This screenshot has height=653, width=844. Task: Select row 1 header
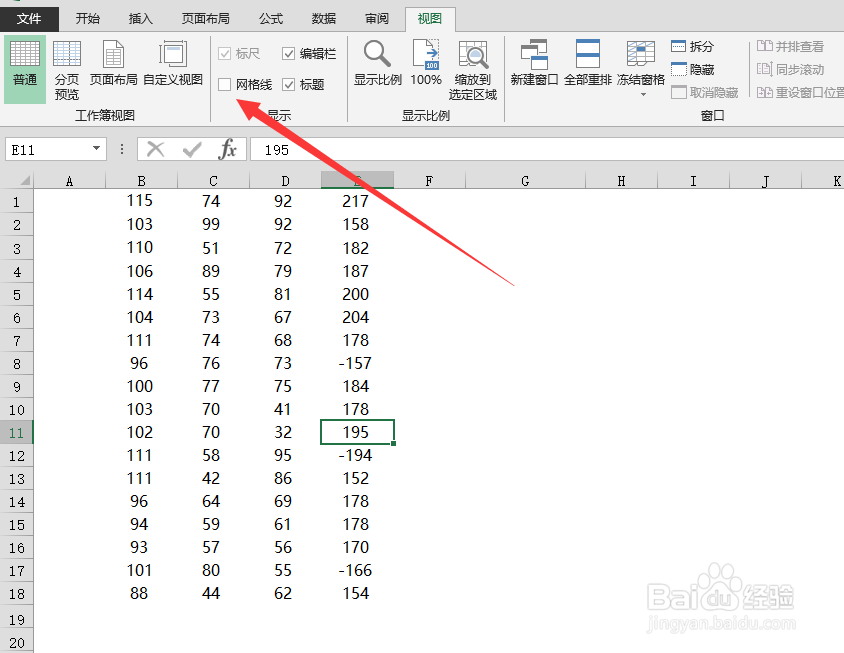17,201
